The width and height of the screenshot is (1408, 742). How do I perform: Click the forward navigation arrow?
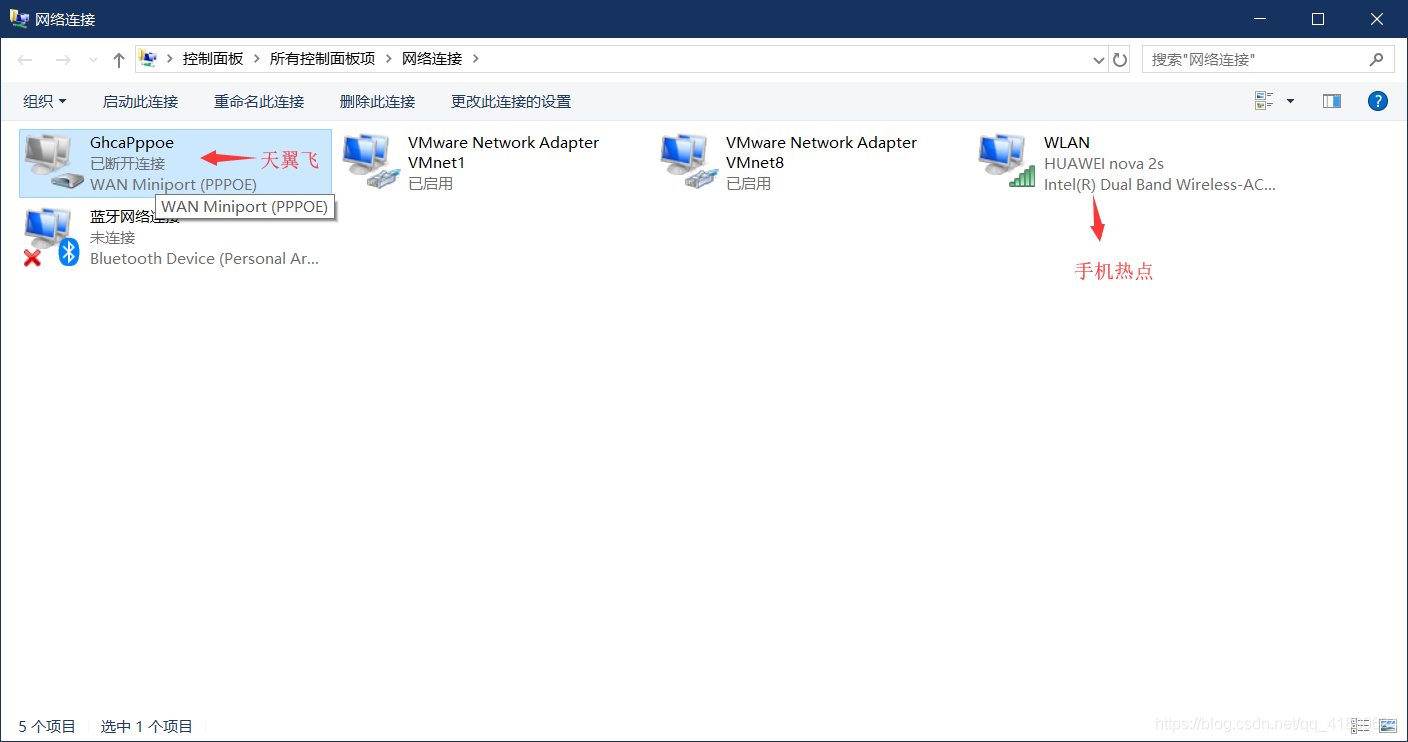click(63, 60)
